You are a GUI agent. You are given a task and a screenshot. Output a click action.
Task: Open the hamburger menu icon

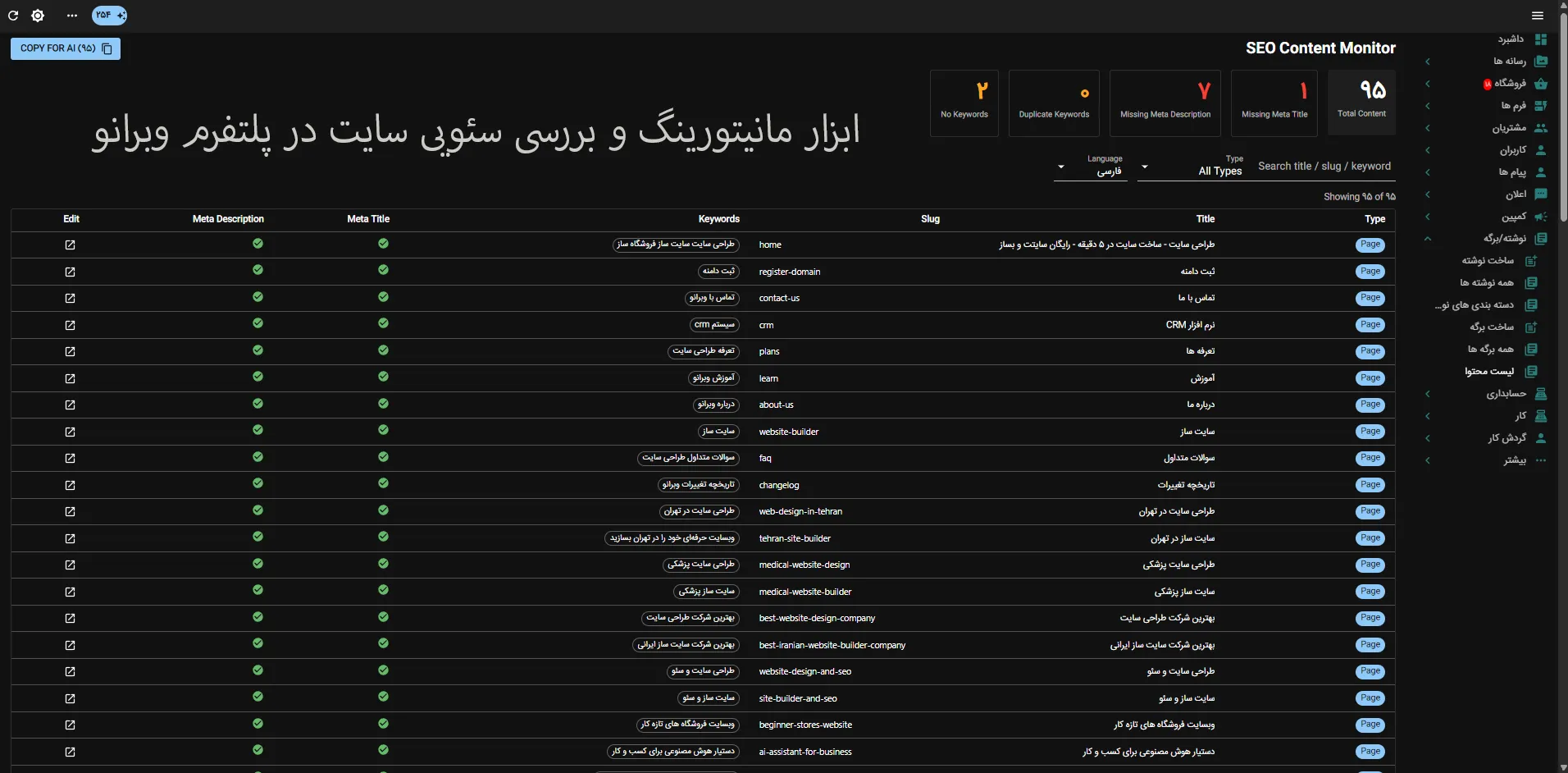(1538, 16)
